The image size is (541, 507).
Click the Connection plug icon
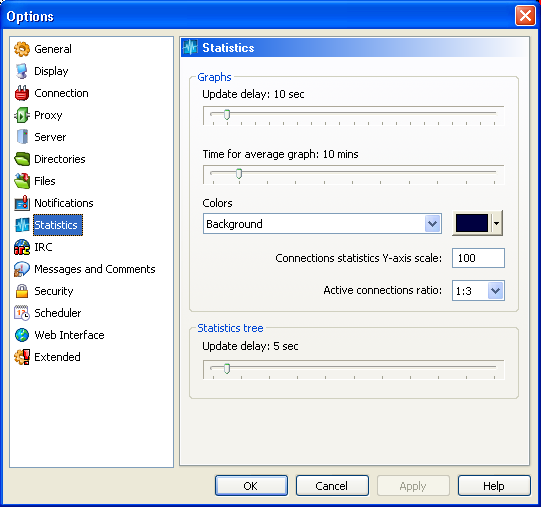pyautogui.click(x=22, y=93)
